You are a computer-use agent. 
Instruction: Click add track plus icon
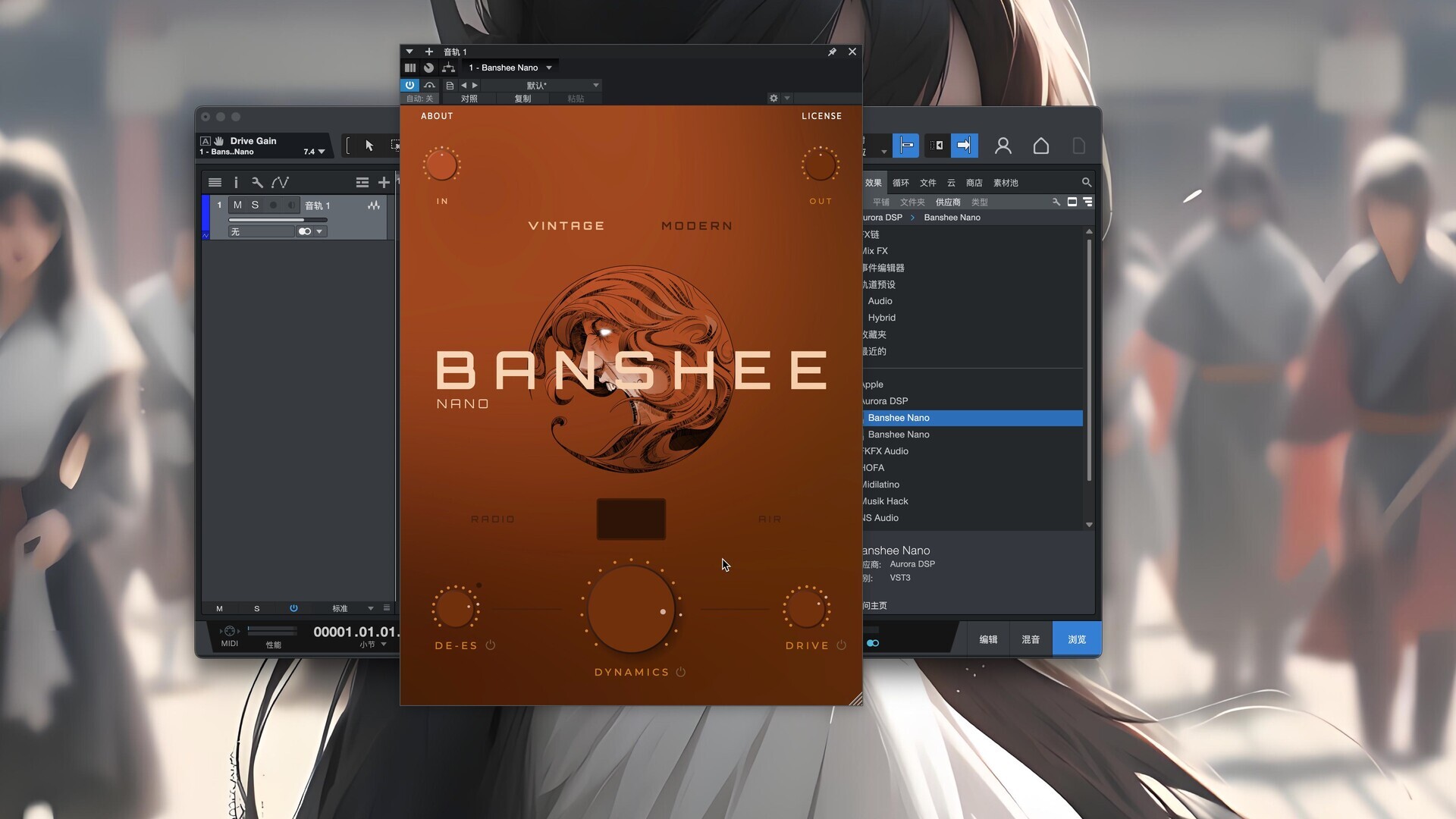(x=384, y=182)
